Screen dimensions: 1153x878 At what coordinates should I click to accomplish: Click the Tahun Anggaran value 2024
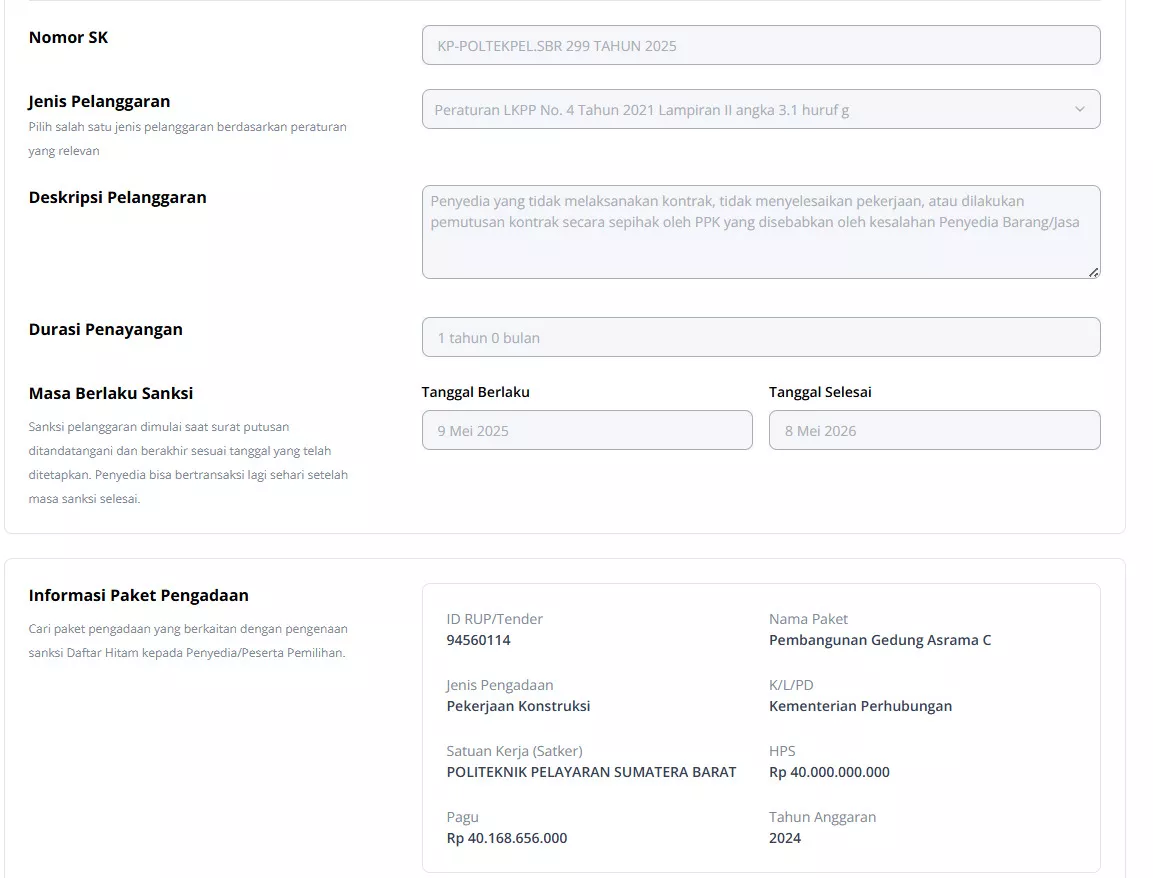[x=785, y=838]
